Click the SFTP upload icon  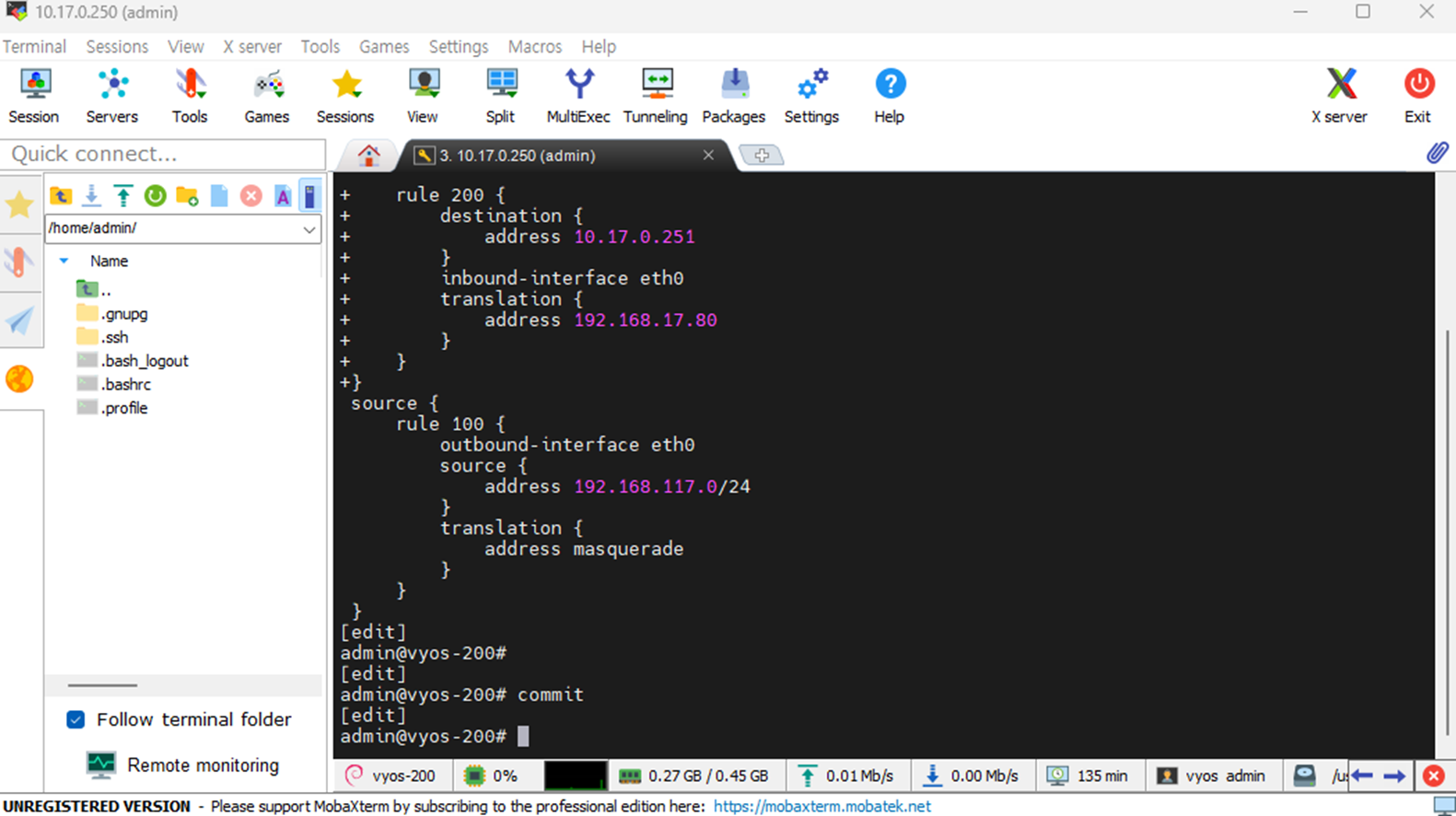(x=123, y=195)
